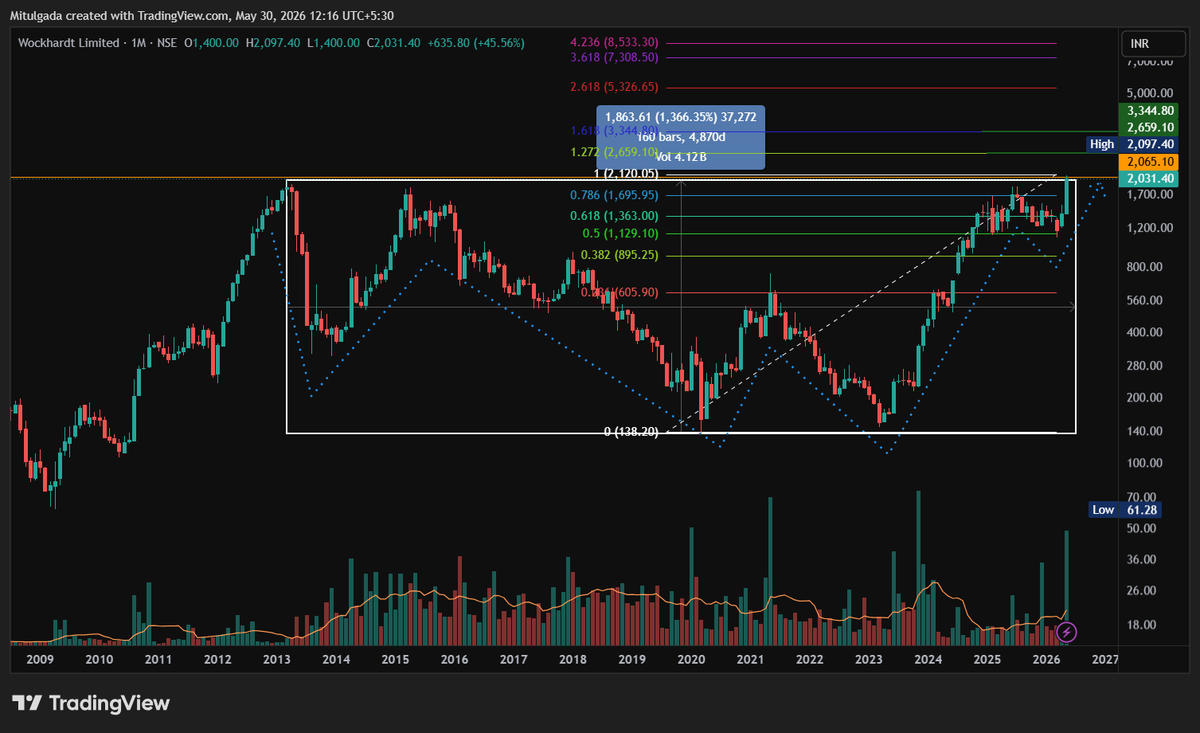
Task: Select the 0.382 (895.25) Fibonacci label
Action: click(622, 255)
